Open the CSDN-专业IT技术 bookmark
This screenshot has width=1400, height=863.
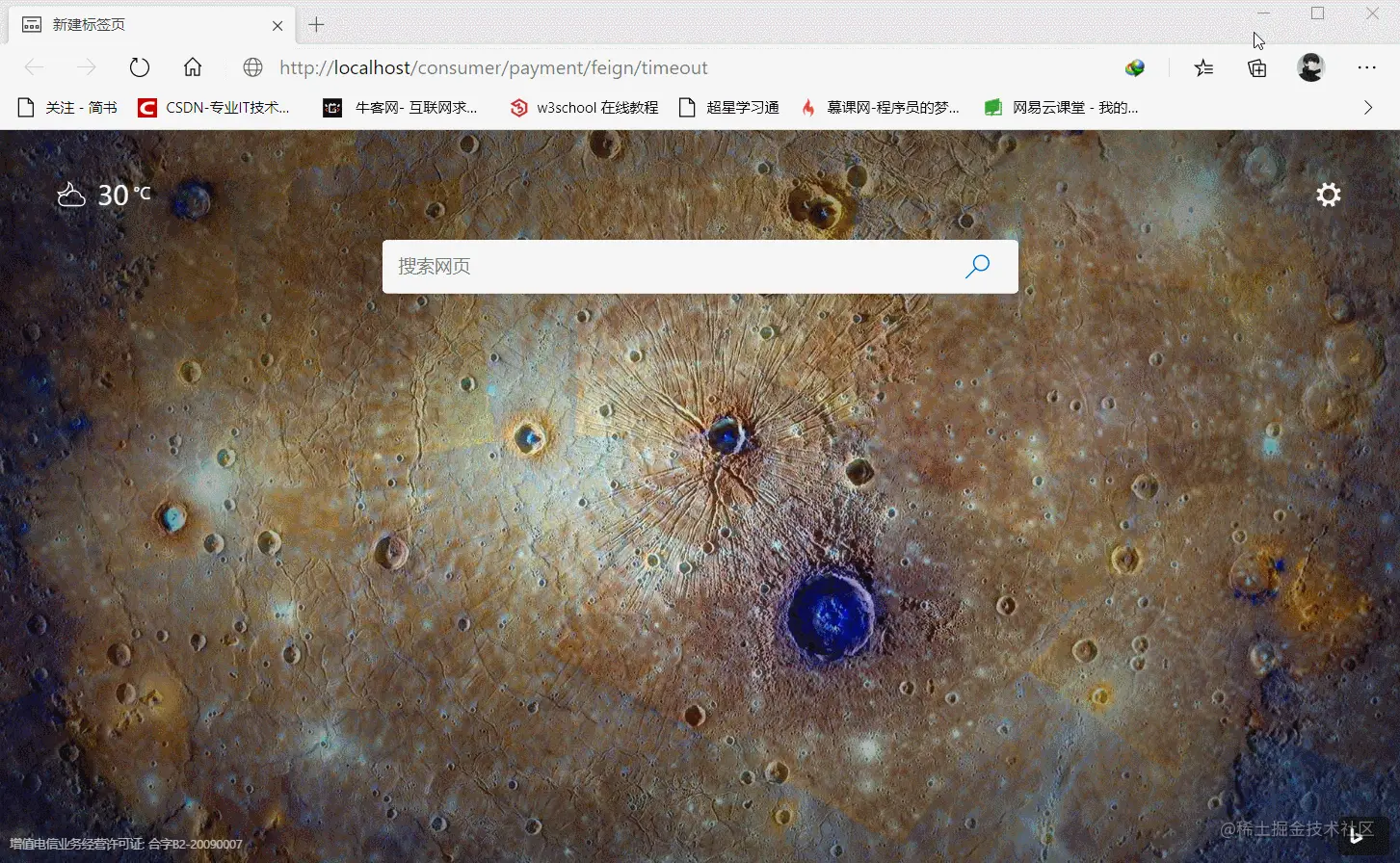point(214,107)
